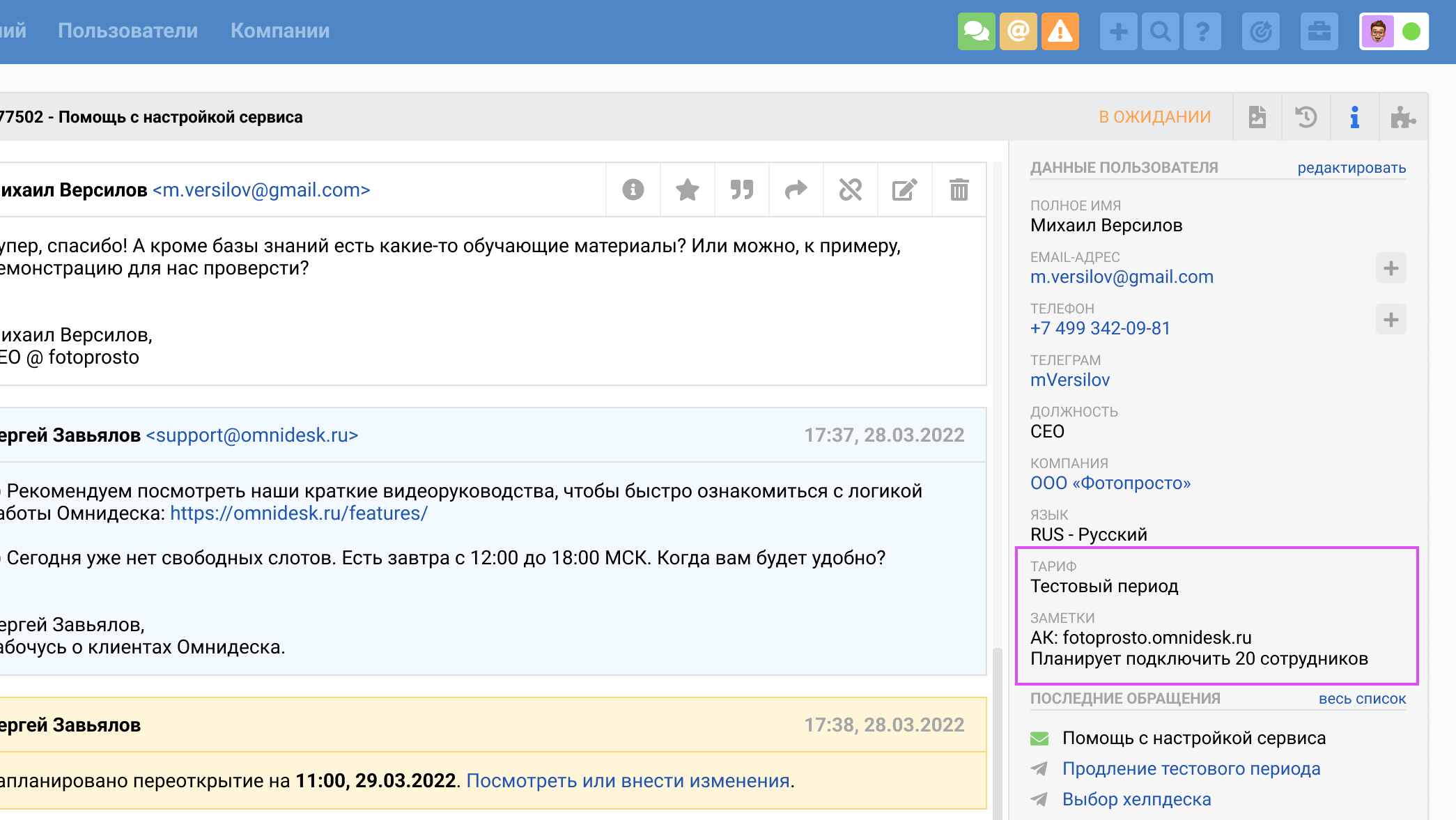Star the message from Михаил Версилов

point(687,189)
